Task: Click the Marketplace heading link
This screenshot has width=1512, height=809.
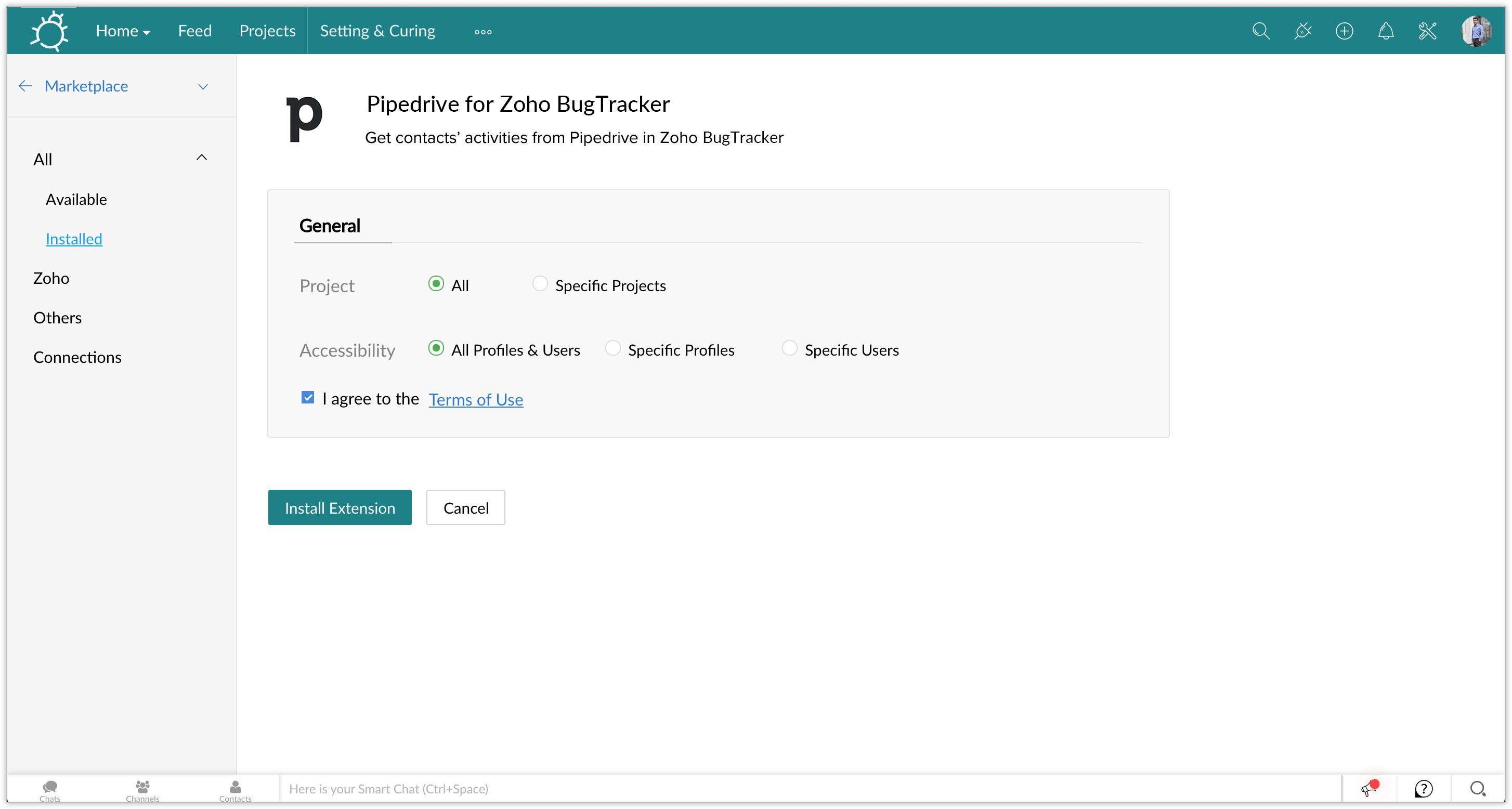Action: 86,86
